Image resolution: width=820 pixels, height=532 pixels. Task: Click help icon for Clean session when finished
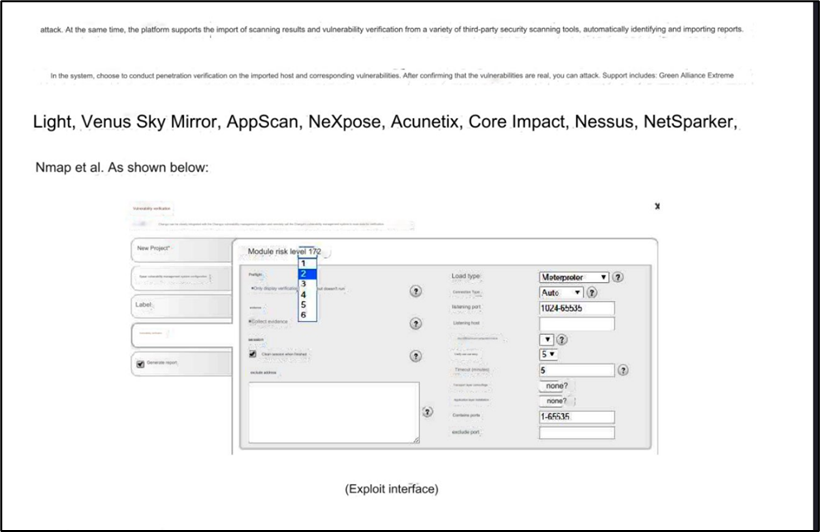pos(416,356)
